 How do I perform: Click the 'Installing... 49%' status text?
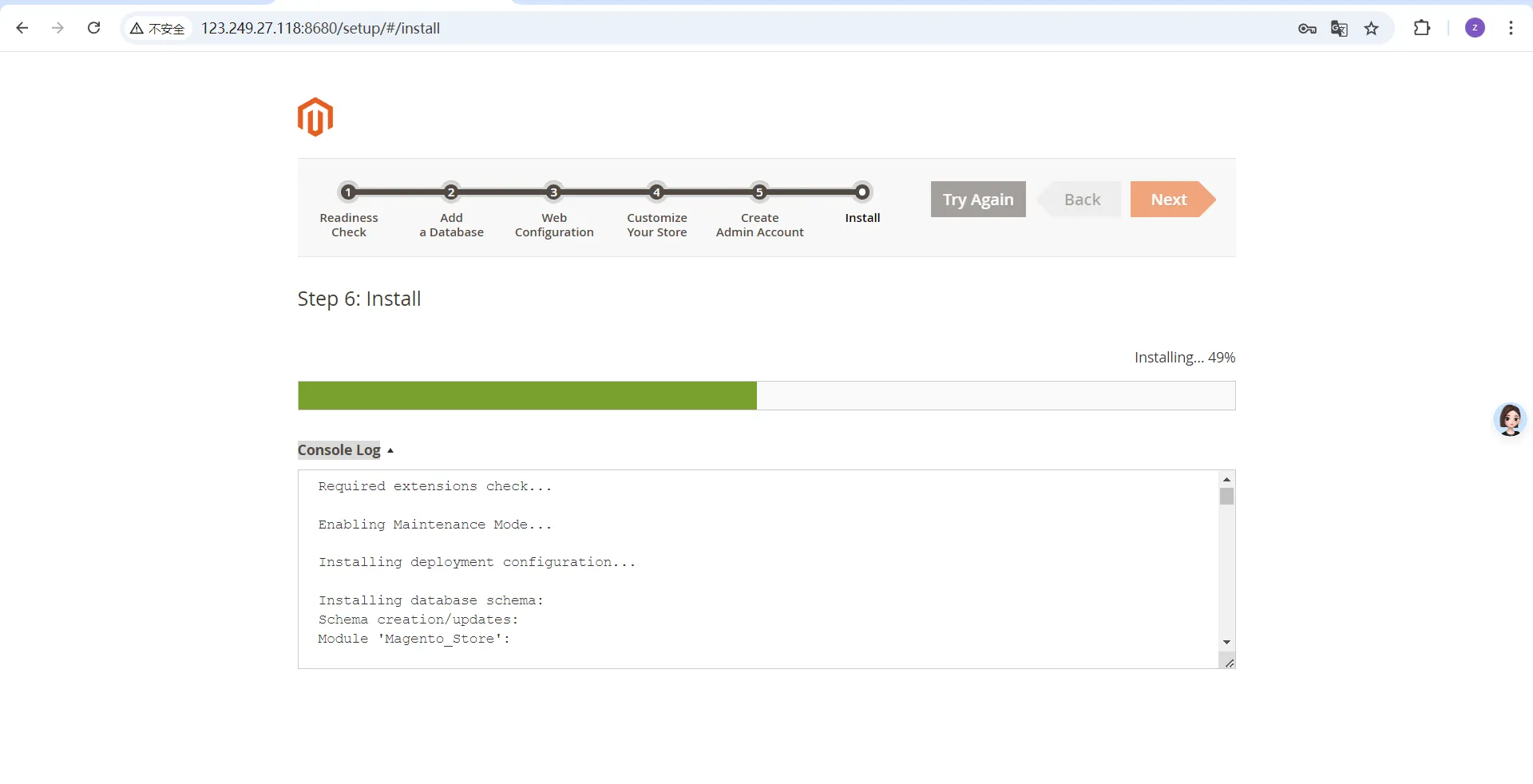tap(1185, 358)
